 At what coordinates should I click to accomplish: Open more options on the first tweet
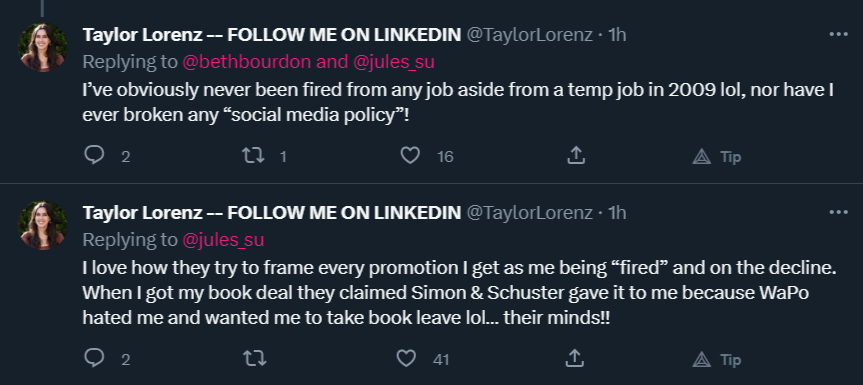(x=838, y=34)
